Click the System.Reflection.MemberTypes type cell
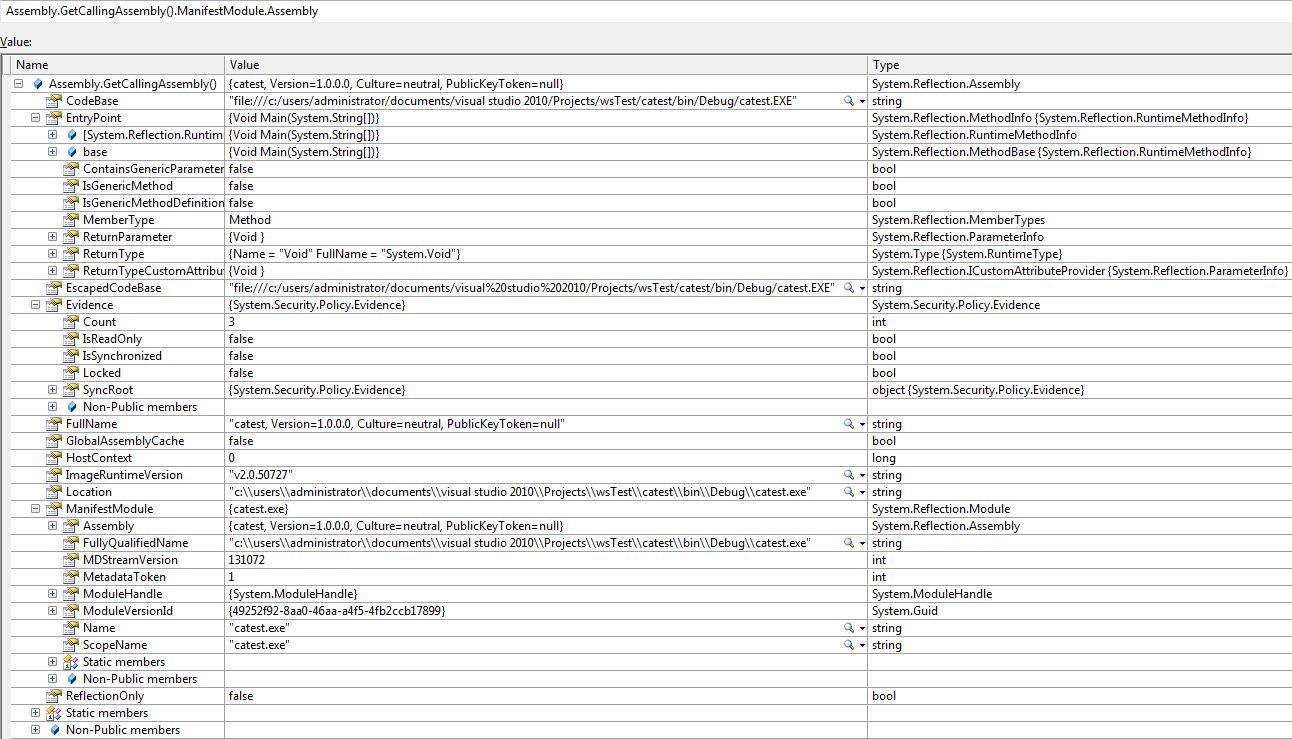This screenshot has height=739, width=1292. 959,220
